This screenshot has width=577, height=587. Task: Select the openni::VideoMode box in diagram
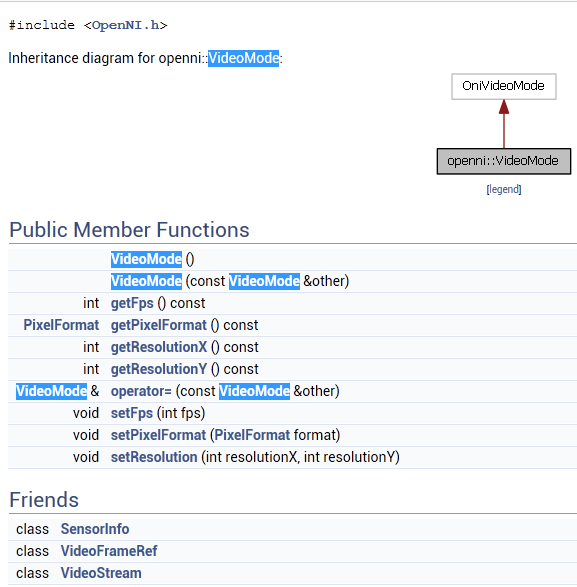[504, 161]
